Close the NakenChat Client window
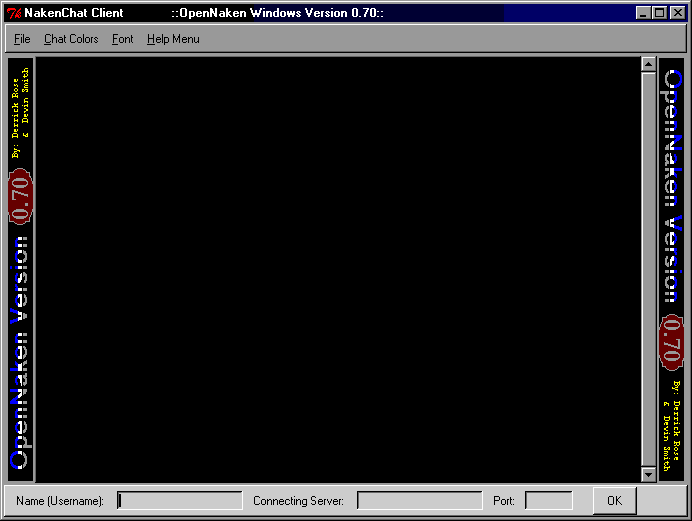692x521 pixels. (677, 13)
